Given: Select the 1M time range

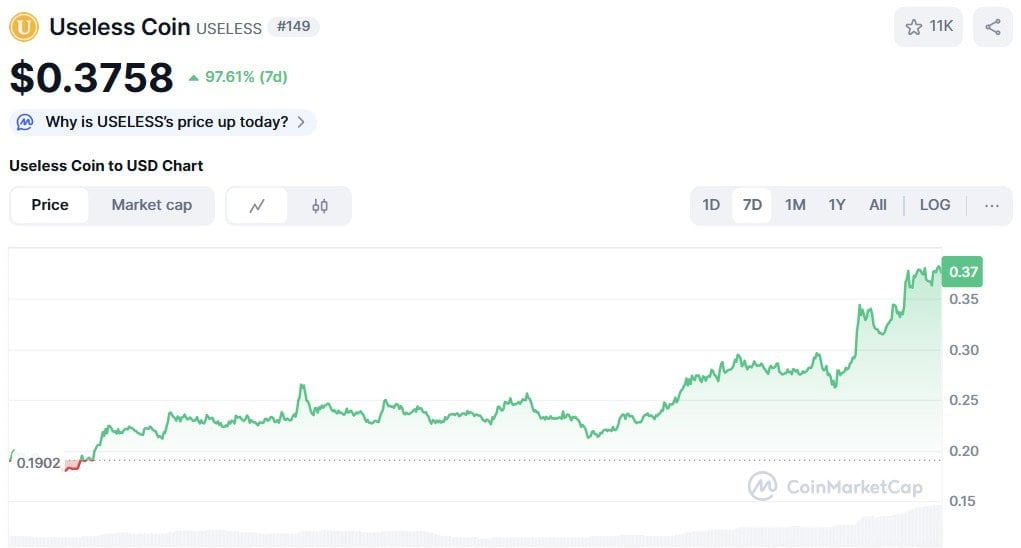Looking at the screenshot, I should pyautogui.click(x=795, y=205).
